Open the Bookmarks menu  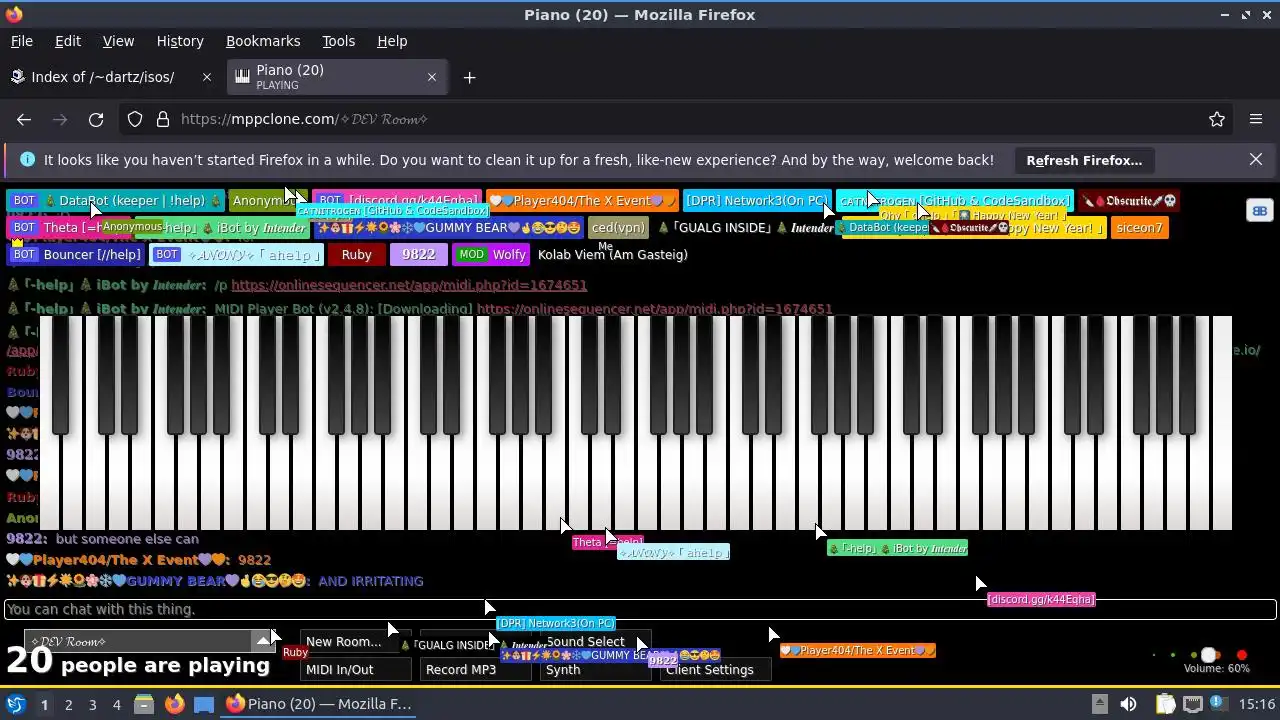(x=263, y=41)
